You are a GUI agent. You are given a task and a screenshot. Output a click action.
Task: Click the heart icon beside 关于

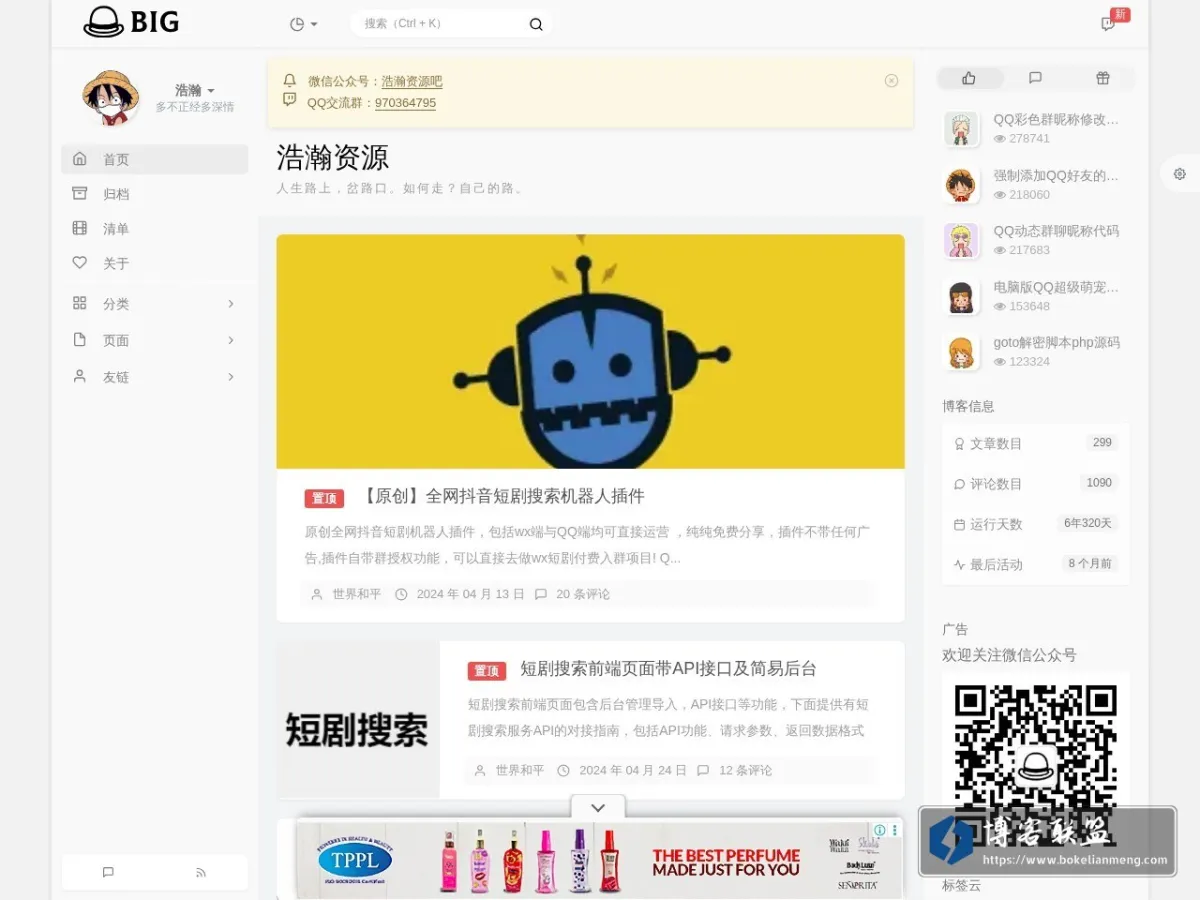tap(80, 263)
